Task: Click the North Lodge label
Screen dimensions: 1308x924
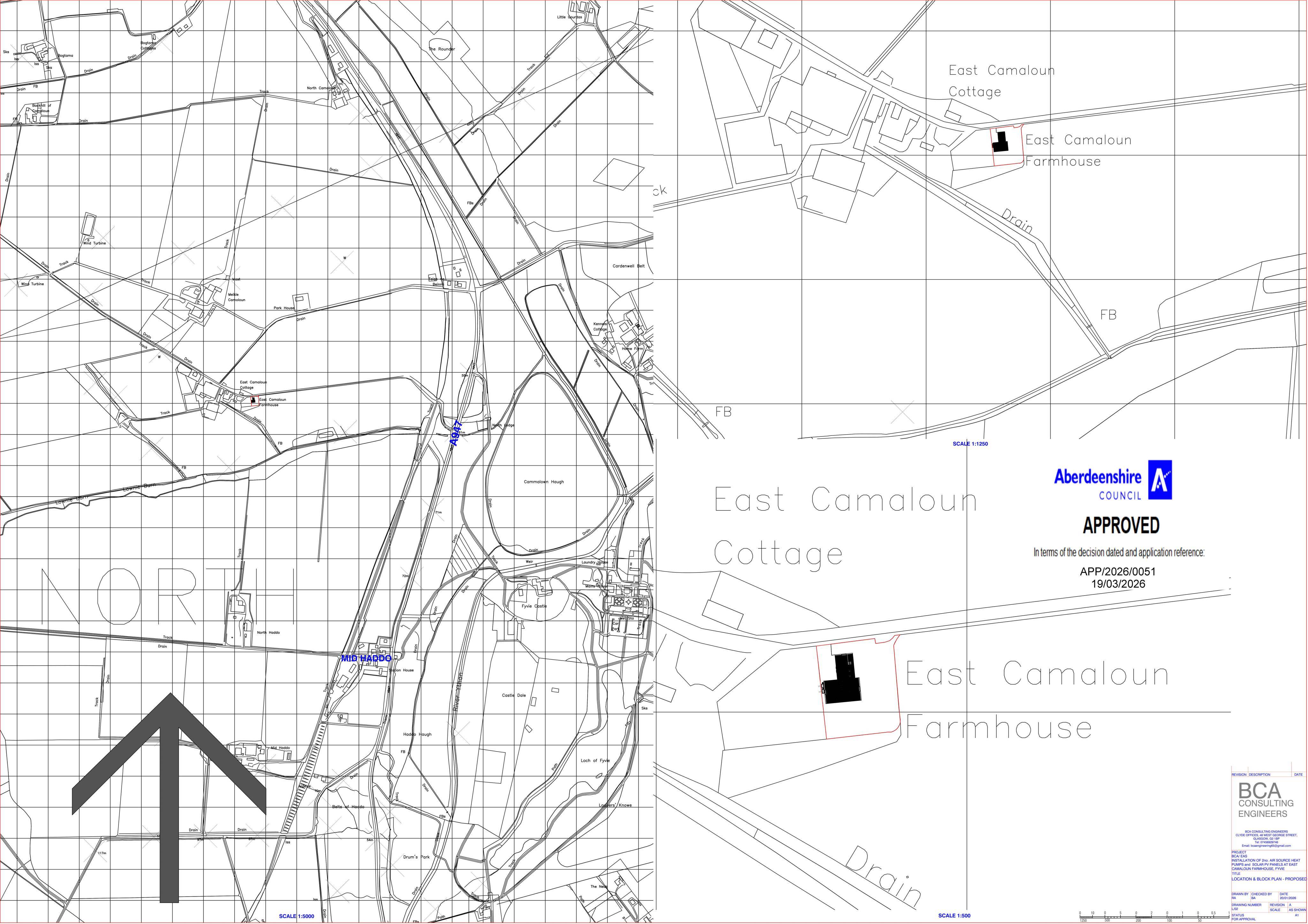Action: click(x=504, y=426)
